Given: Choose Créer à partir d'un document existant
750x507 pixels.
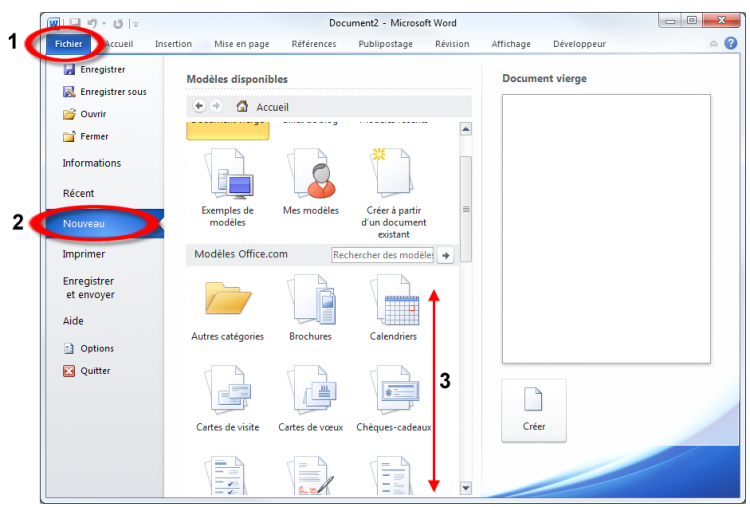Looking at the screenshot, I should [x=394, y=193].
